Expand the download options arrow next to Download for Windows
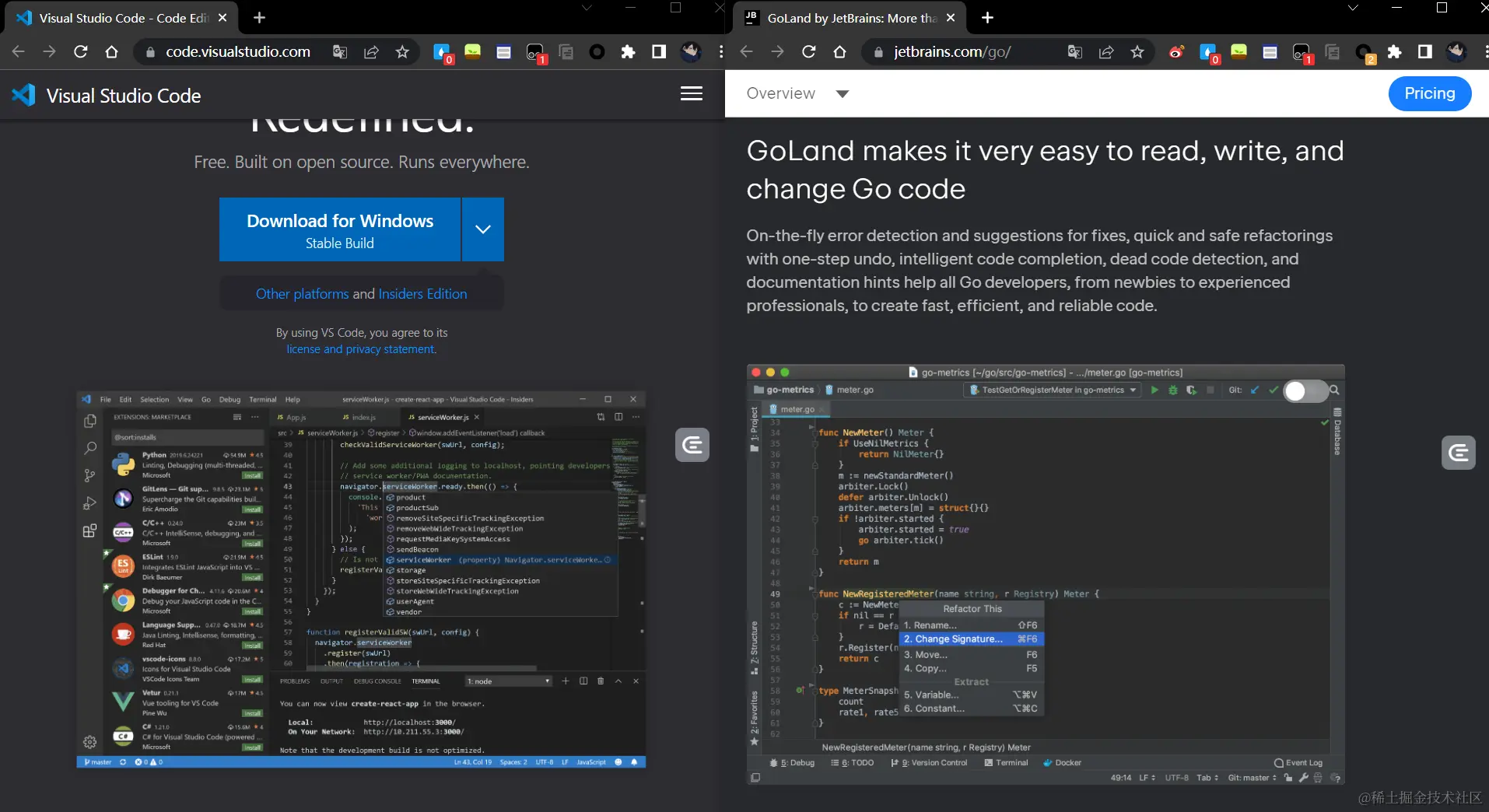 (483, 229)
